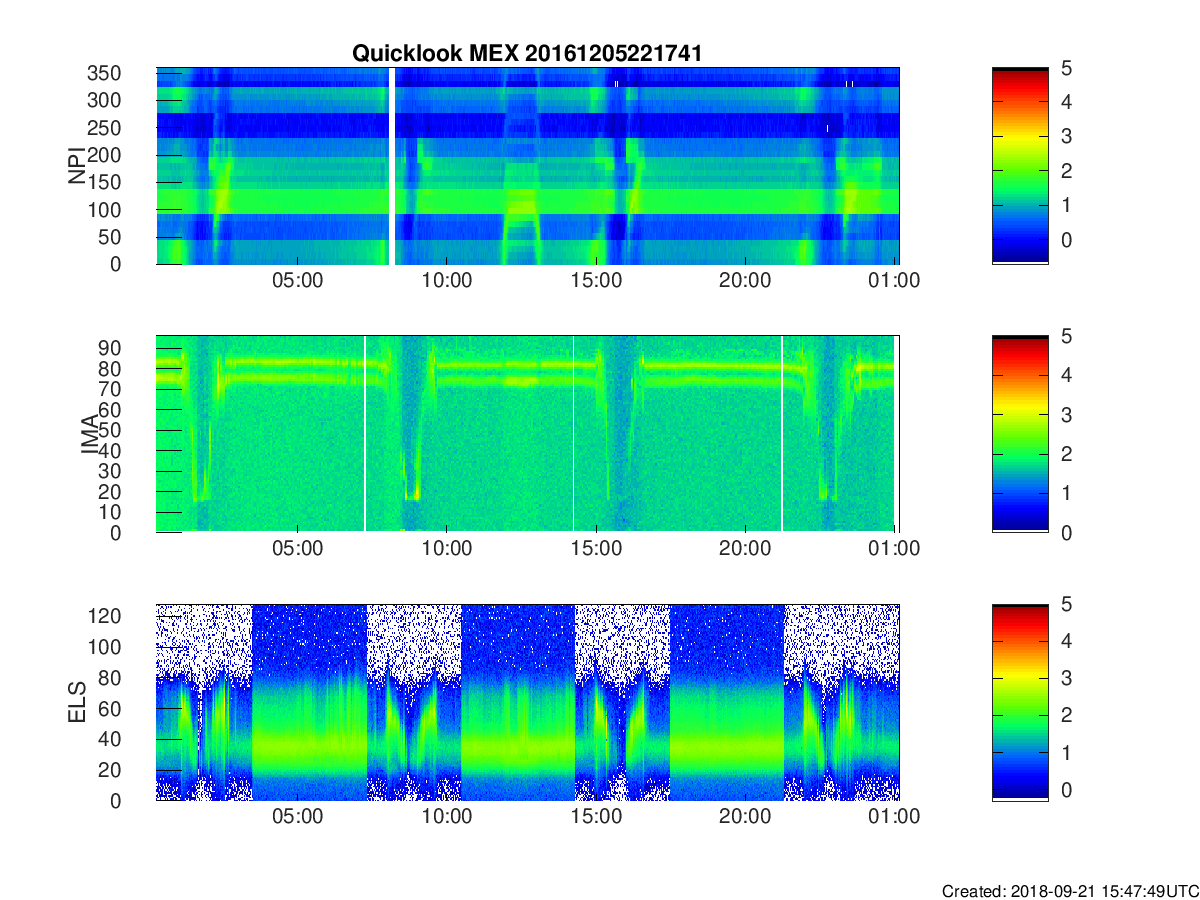Click the ELS spectrogram plot area

click(528, 703)
